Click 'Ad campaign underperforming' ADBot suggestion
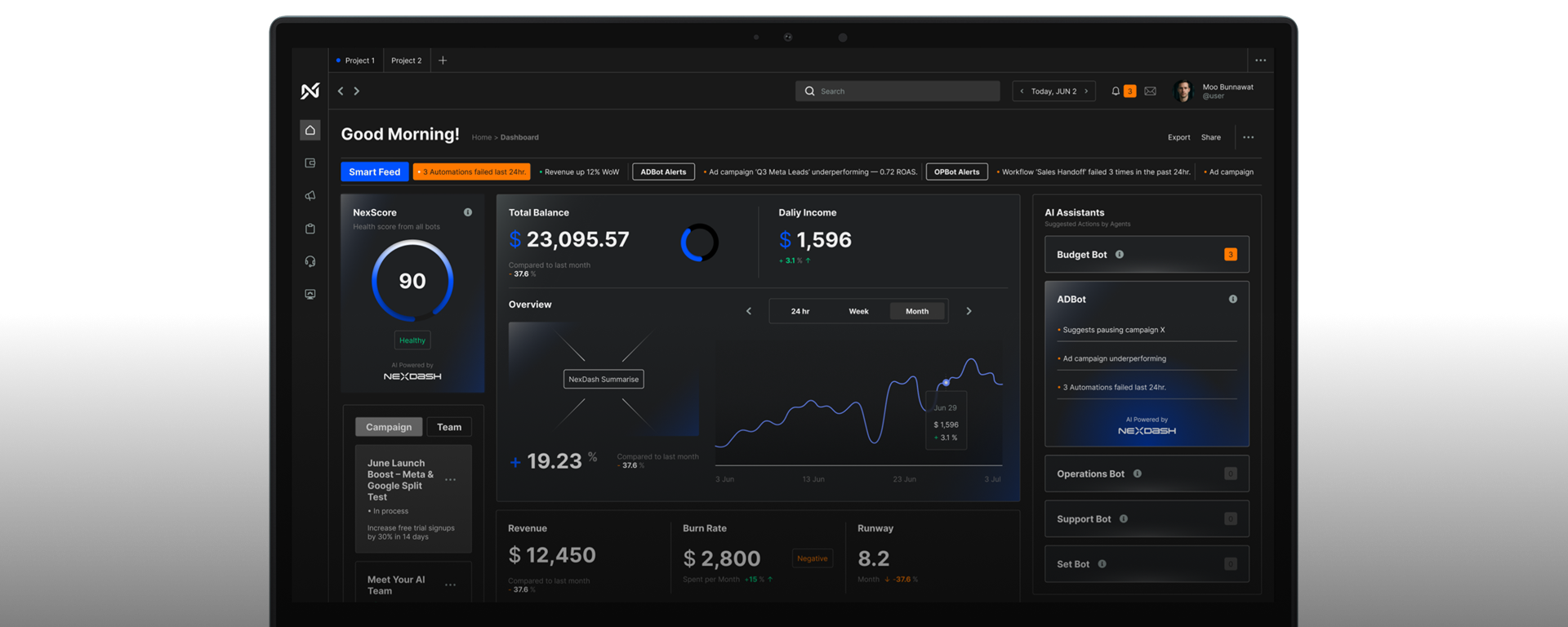Viewport: 1568px width, 627px height. (1114, 358)
